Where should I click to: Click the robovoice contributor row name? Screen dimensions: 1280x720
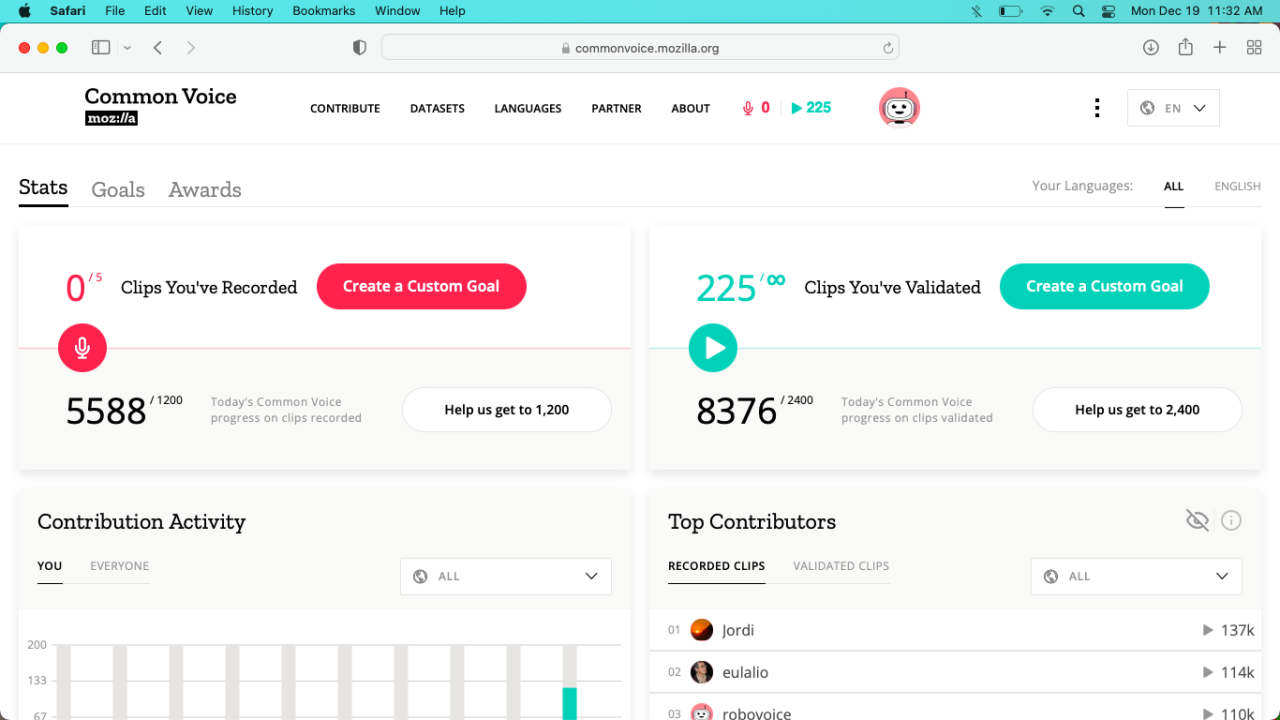756,713
